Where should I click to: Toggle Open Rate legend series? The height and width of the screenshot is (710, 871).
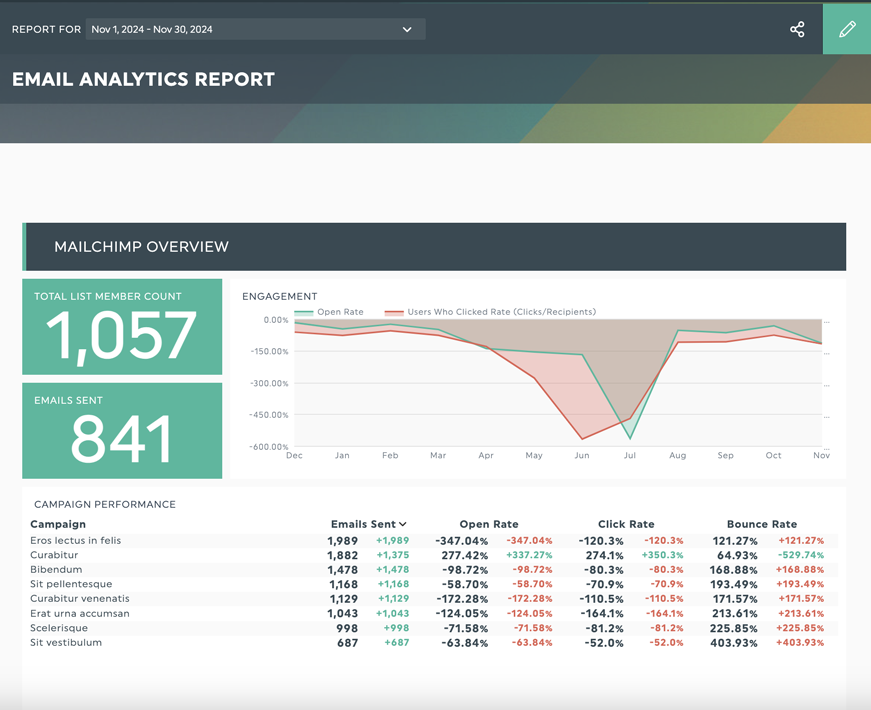coord(340,312)
